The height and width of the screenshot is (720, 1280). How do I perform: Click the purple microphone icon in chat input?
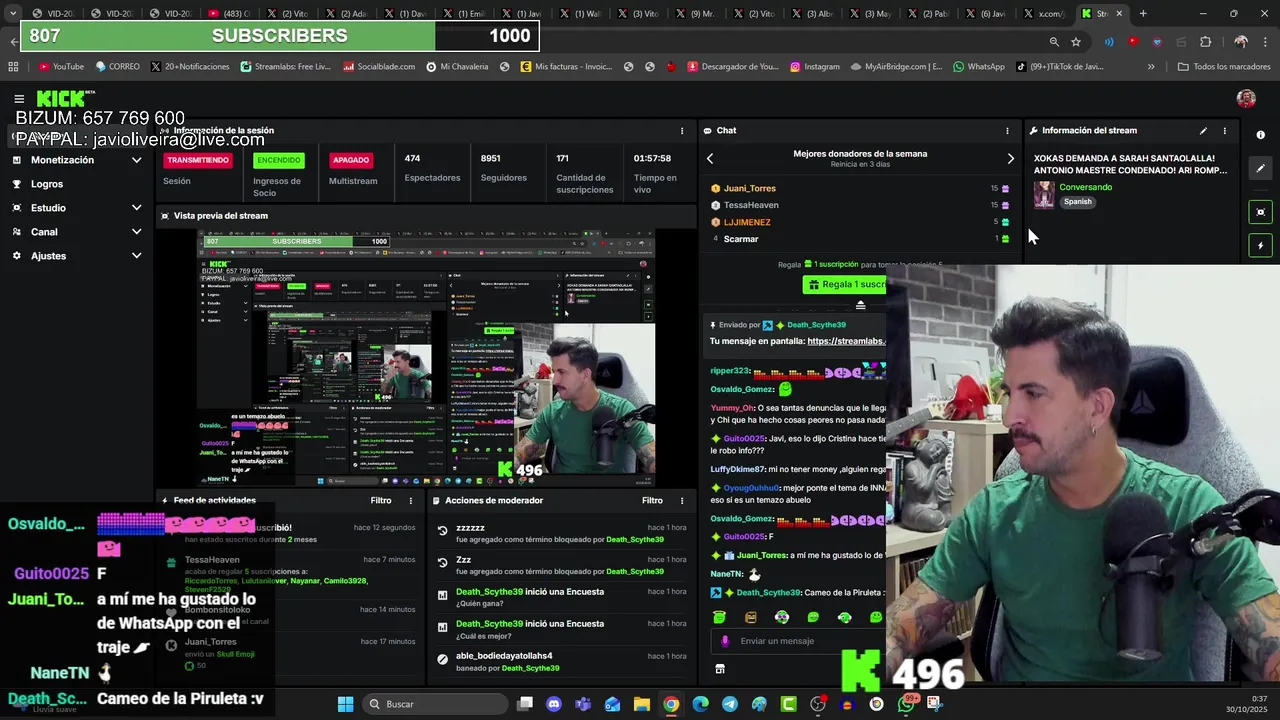tap(725, 641)
